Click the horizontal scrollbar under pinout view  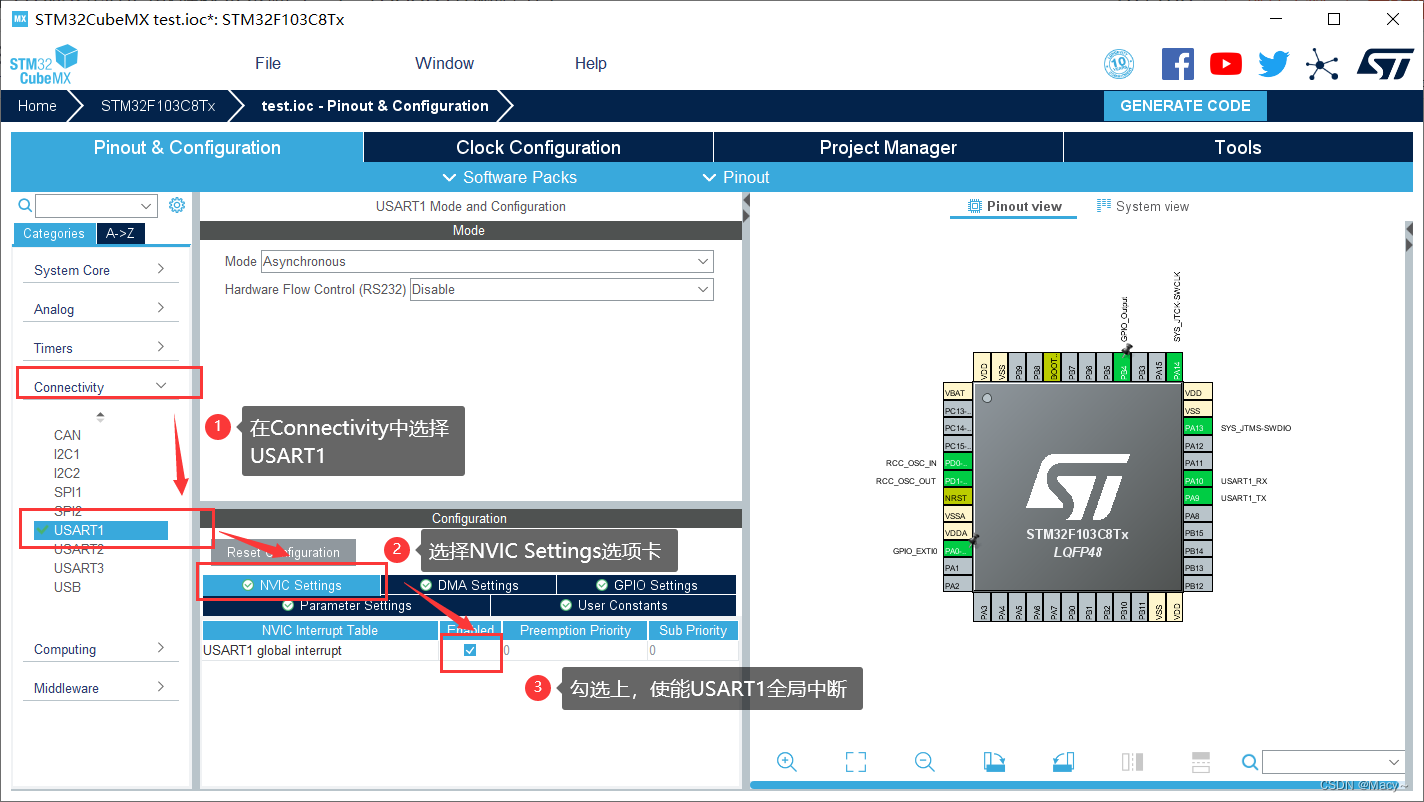point(1077,785)
